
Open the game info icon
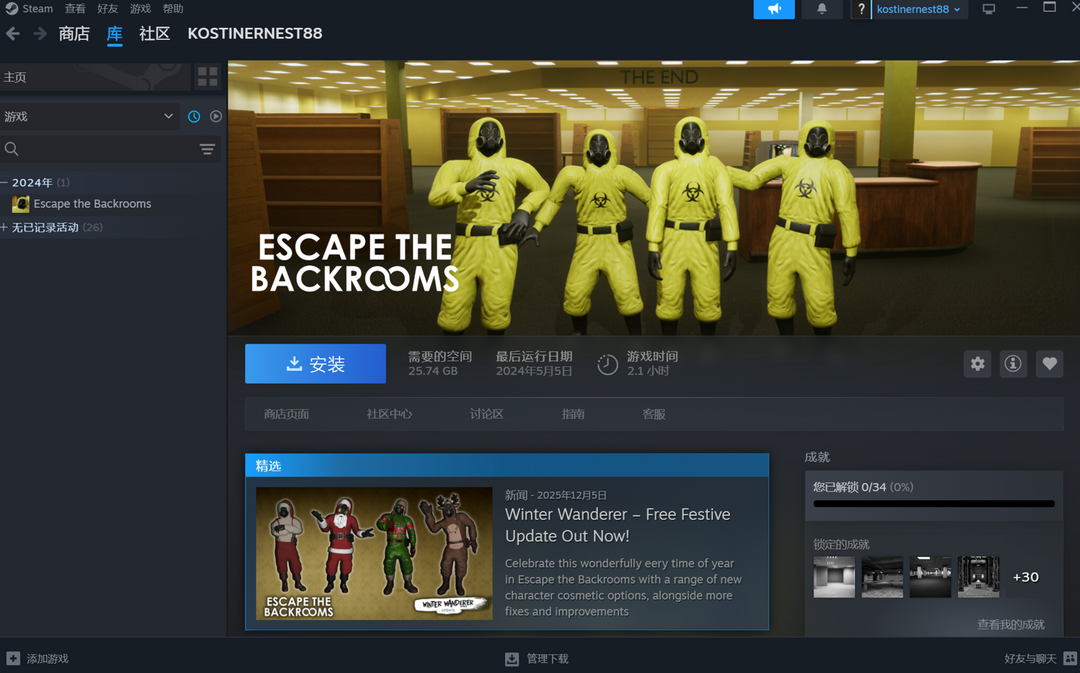point(1013,364)
